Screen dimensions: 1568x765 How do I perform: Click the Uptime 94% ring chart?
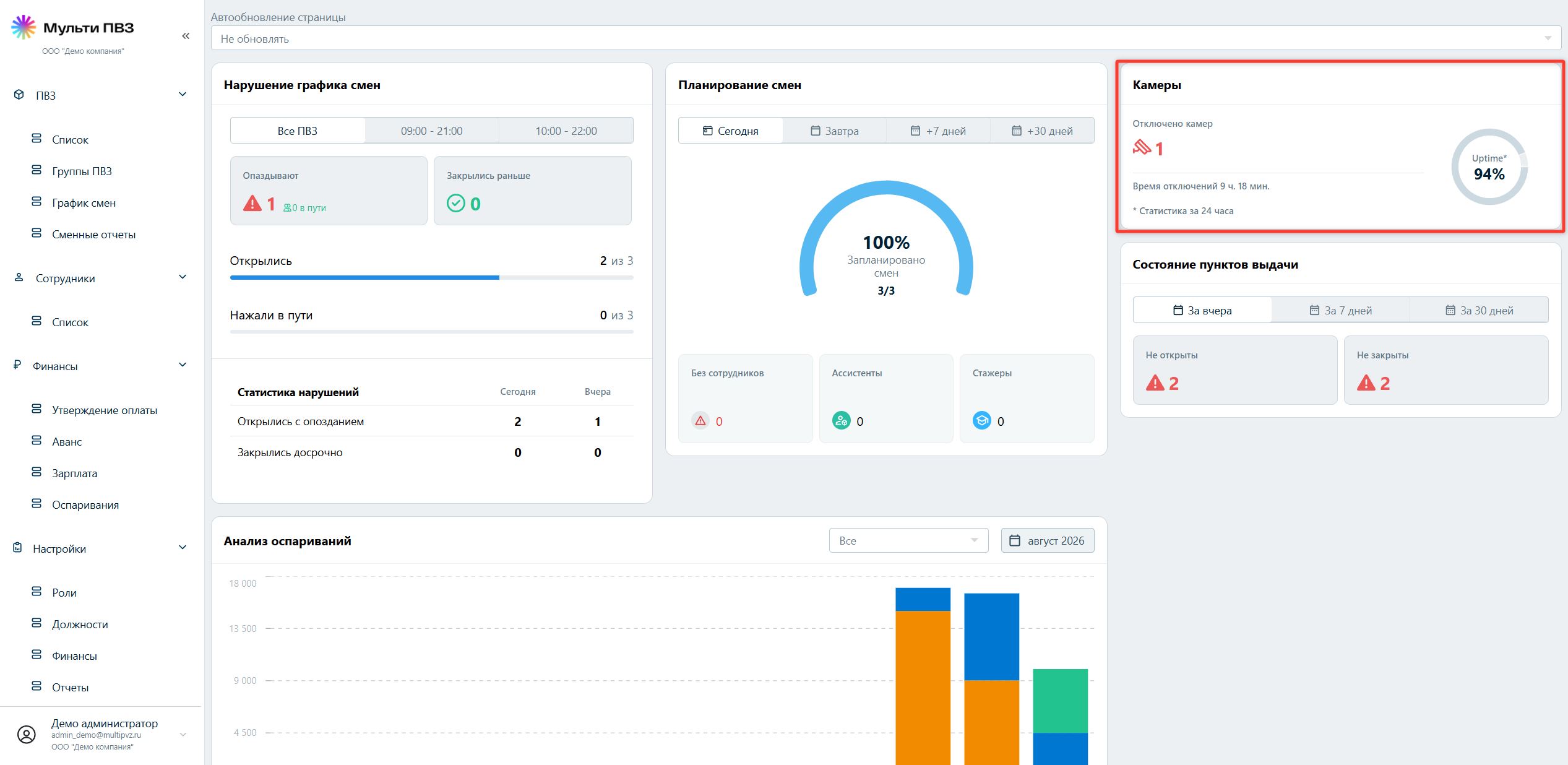coord(1489,166)
